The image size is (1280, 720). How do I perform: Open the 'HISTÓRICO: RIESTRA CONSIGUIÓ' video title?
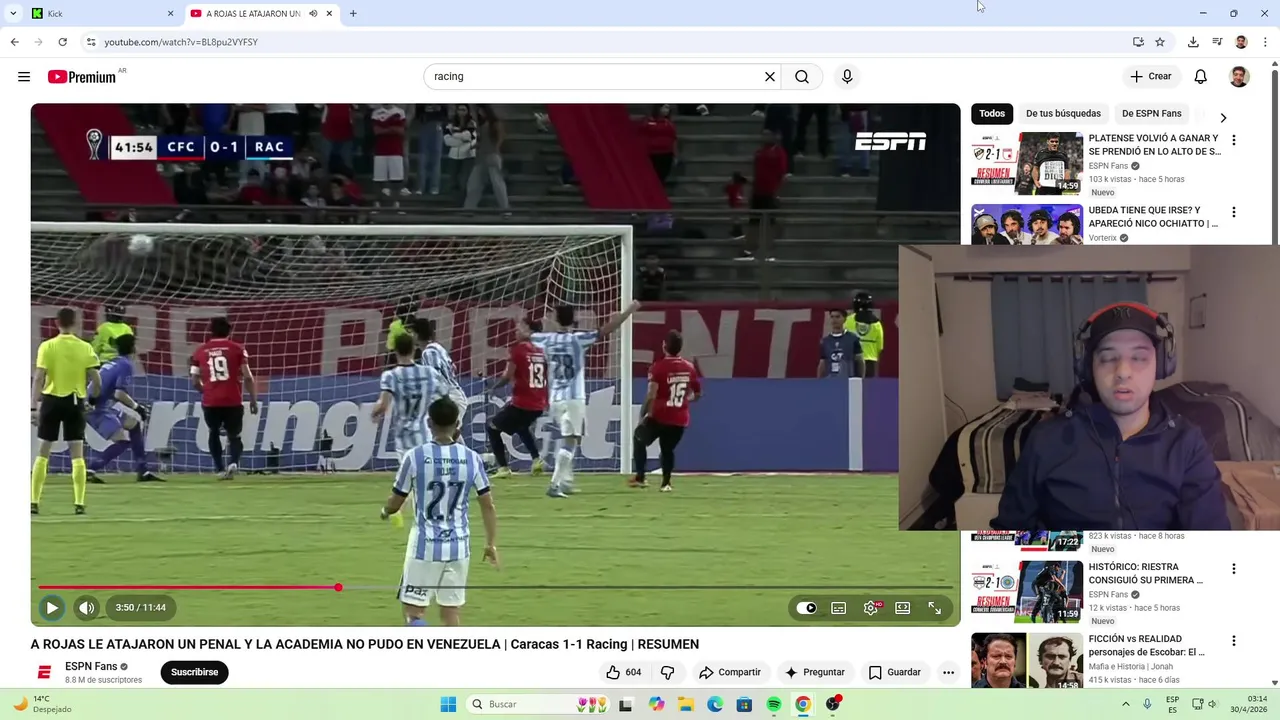(x=1146, y=573)
